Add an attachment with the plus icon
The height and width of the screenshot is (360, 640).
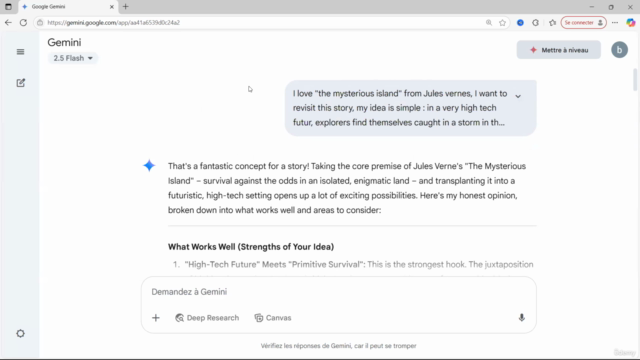click(x=156, y=318)
